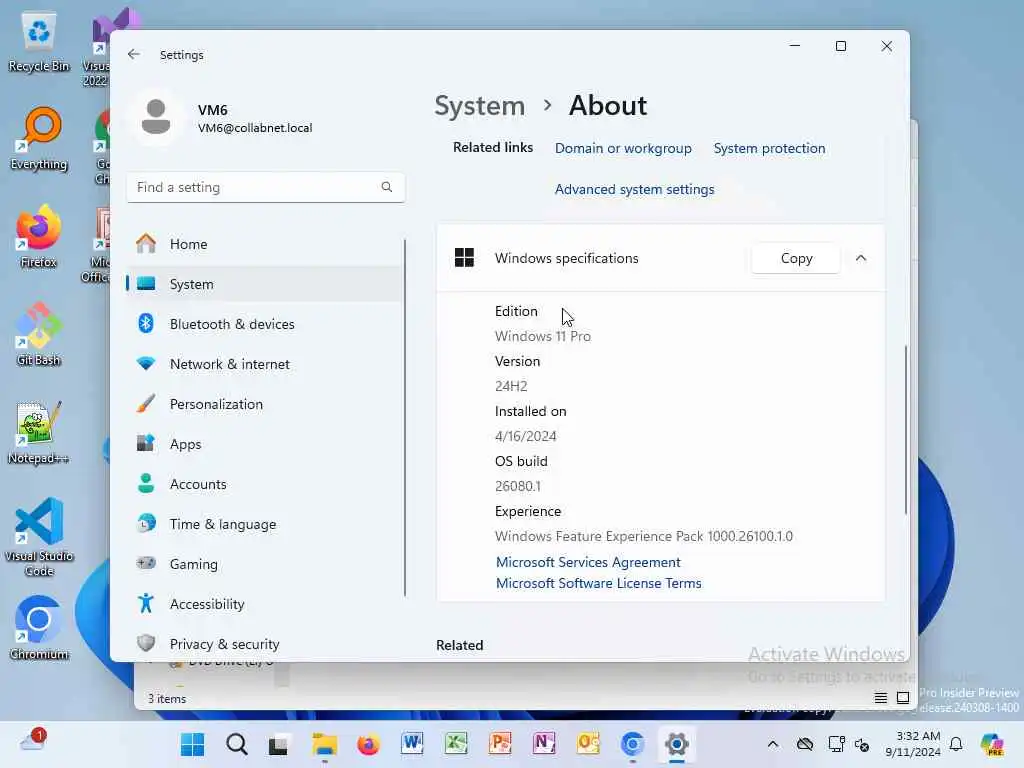Click the Time & language globe icon
Screen dimensions: 1024x768
(146, 524)
